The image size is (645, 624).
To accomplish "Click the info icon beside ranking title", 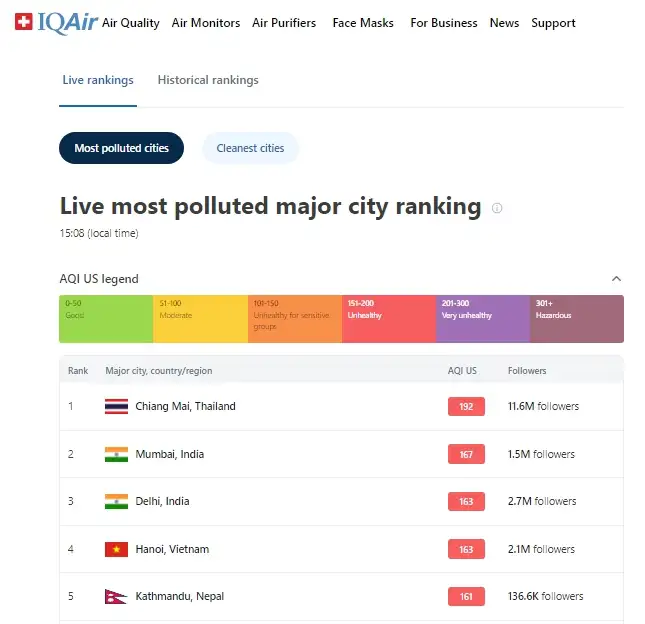I will point(497,208).
